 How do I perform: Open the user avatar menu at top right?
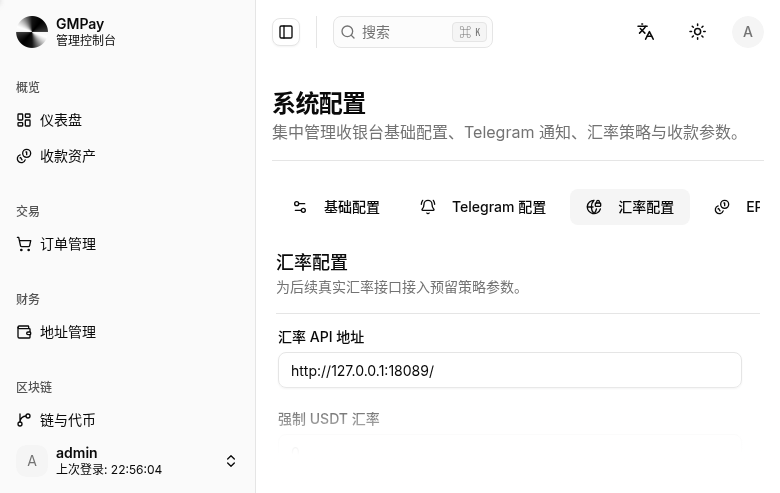point(748,32)
